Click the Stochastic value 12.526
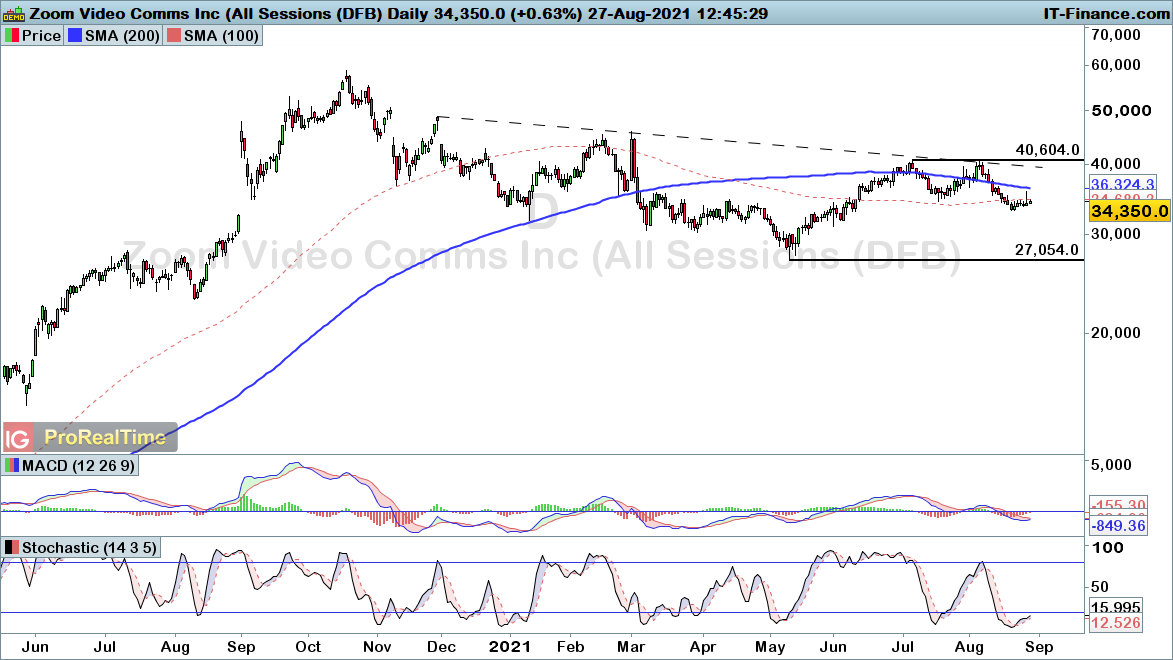The image size is (1173, 660). [1115, 623]
